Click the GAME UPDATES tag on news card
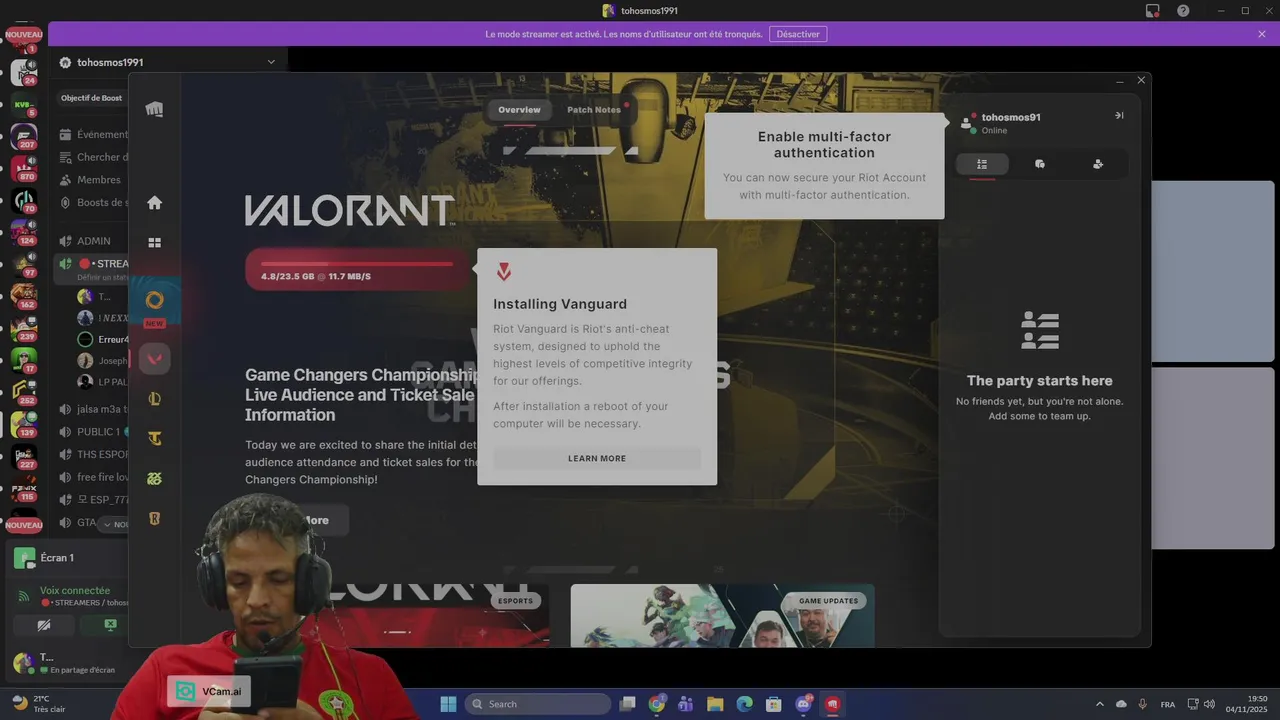Screen dimensions: 1280x720 pyautogui.click(x=828, y=601)
